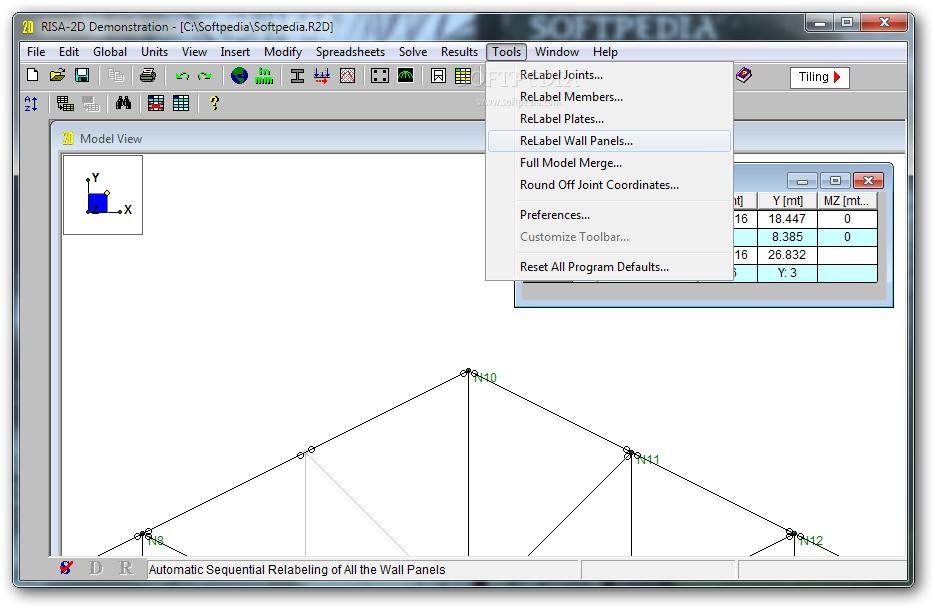
Task: Delete spreadsheet row with red X icon
Action: coord(156,104)
